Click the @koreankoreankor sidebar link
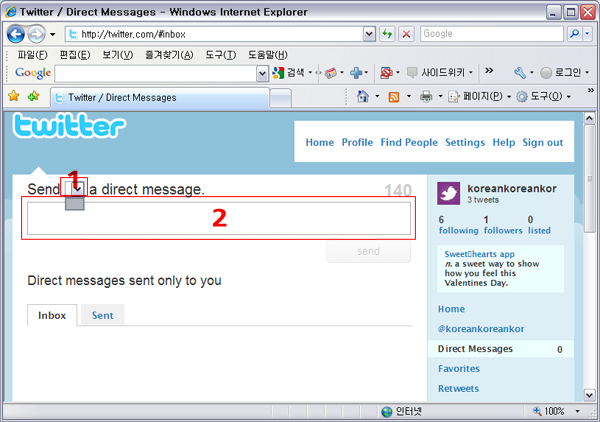The width and height of the screenshot is (600, 422). pyautogui.click(x=481, y=329)
